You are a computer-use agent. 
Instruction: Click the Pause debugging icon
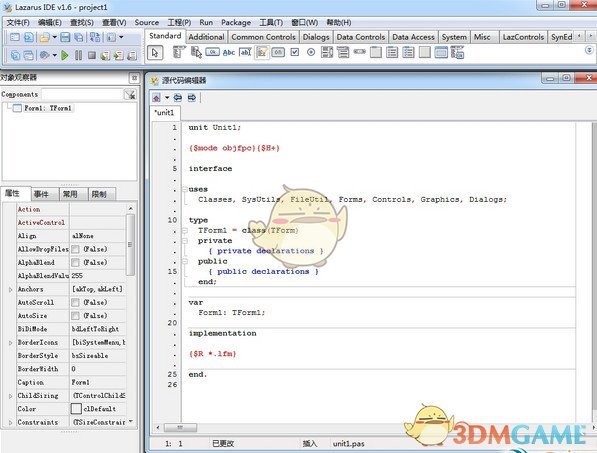pyautogui.click(x=78, y=56)
